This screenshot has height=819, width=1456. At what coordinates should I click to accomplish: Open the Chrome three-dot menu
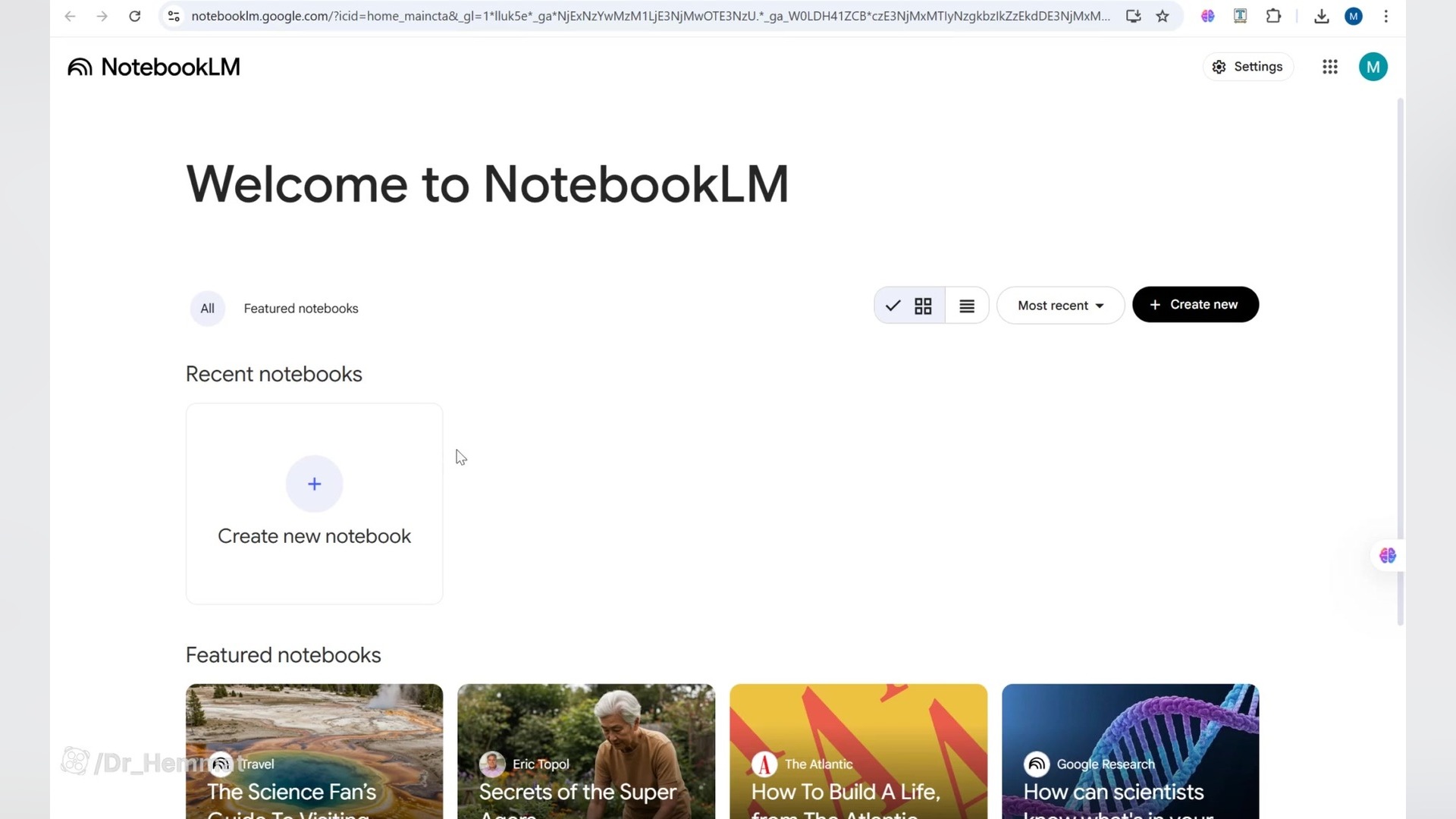1385,16
